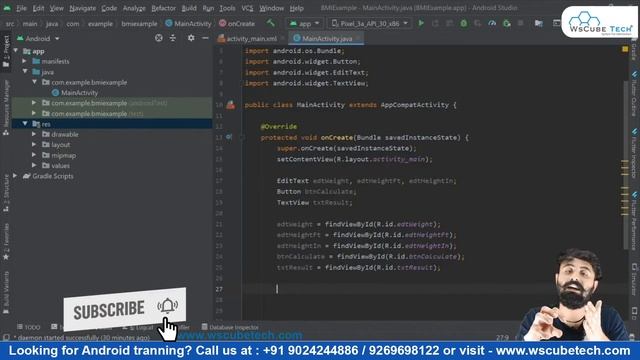This screenshot has height=360, width=640.
Task: Expand the values folder
Action: (34, 165)
